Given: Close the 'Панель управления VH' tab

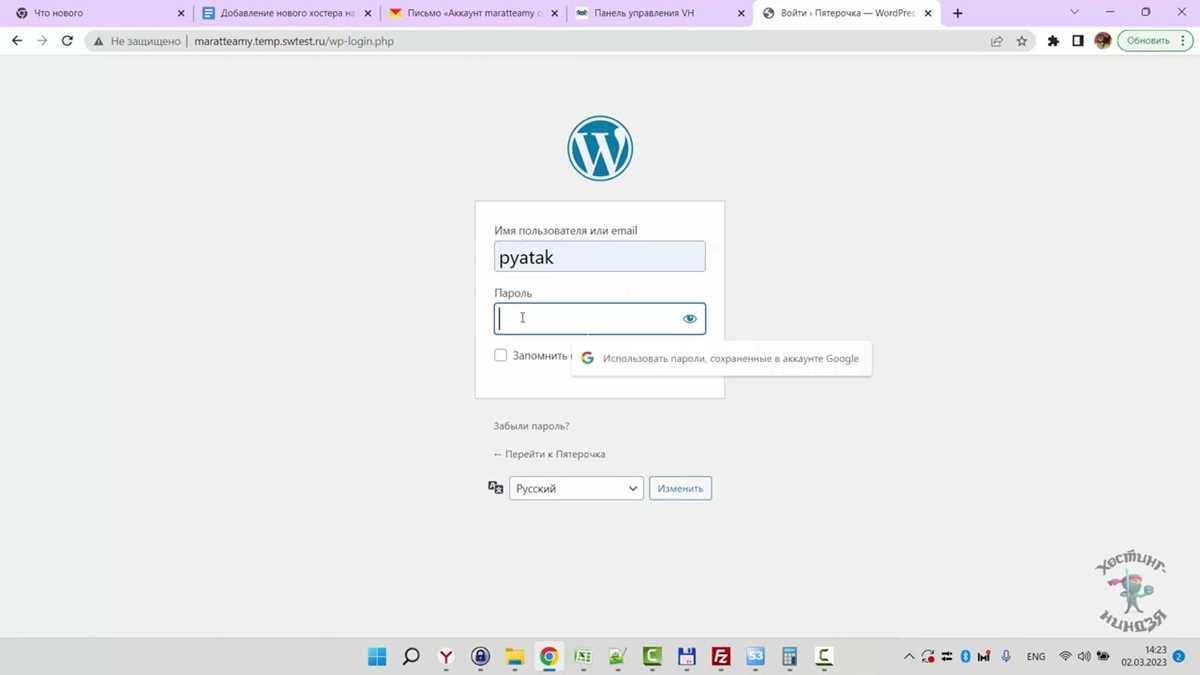Looking at the screenshot, I should point(740,13).
